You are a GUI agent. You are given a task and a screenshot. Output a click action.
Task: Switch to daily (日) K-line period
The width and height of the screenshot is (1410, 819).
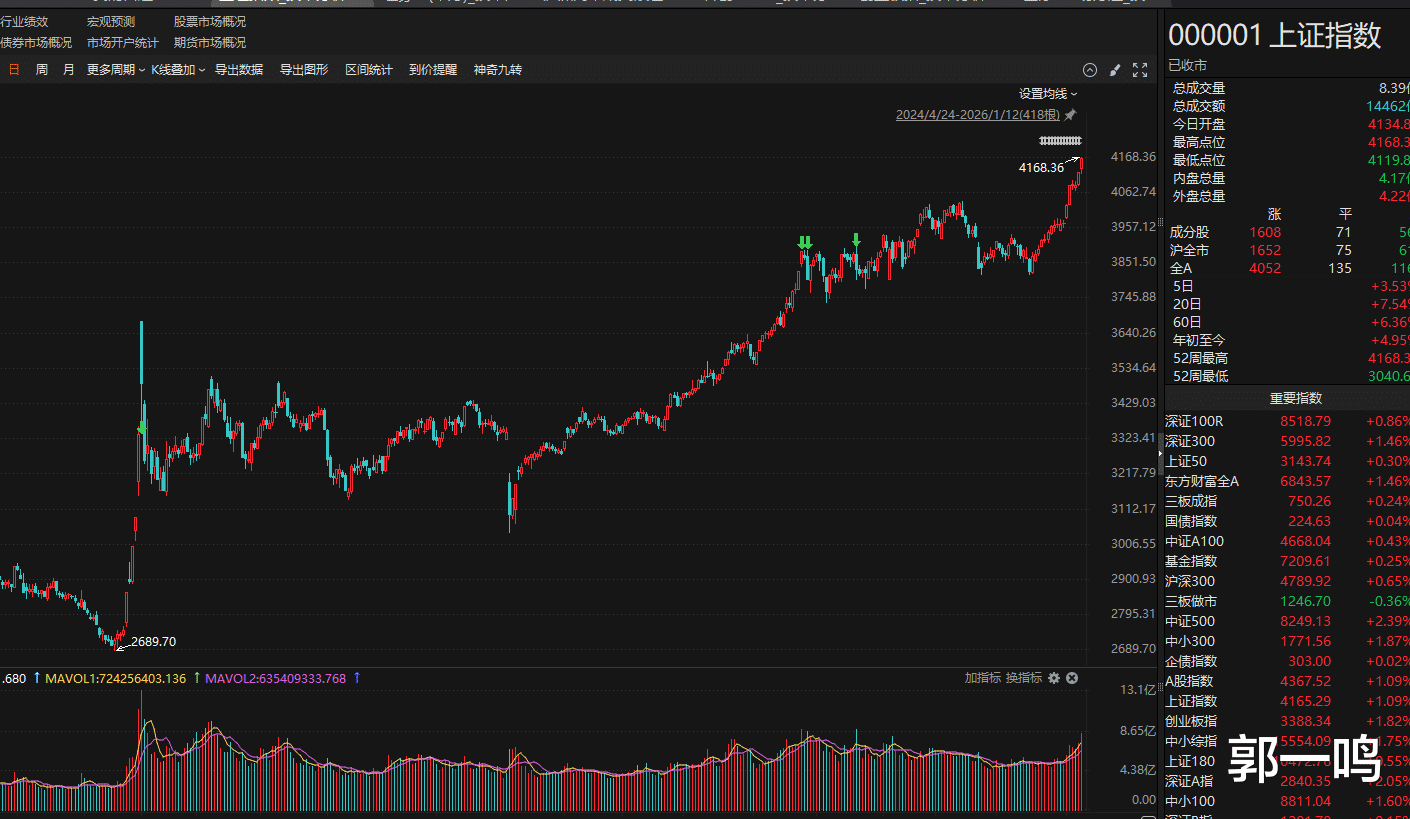[x=14, y=70]
